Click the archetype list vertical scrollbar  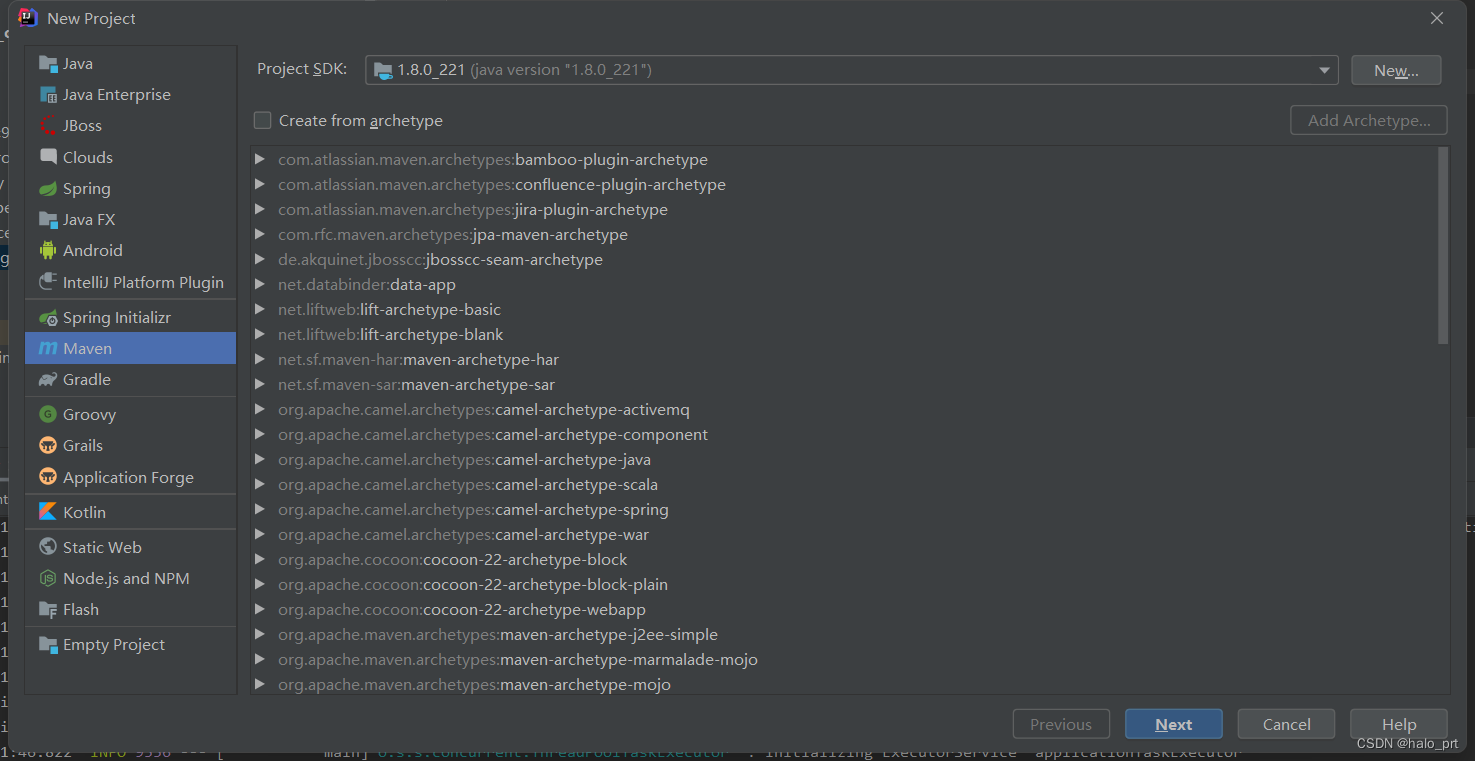(x=1443, y=246)
